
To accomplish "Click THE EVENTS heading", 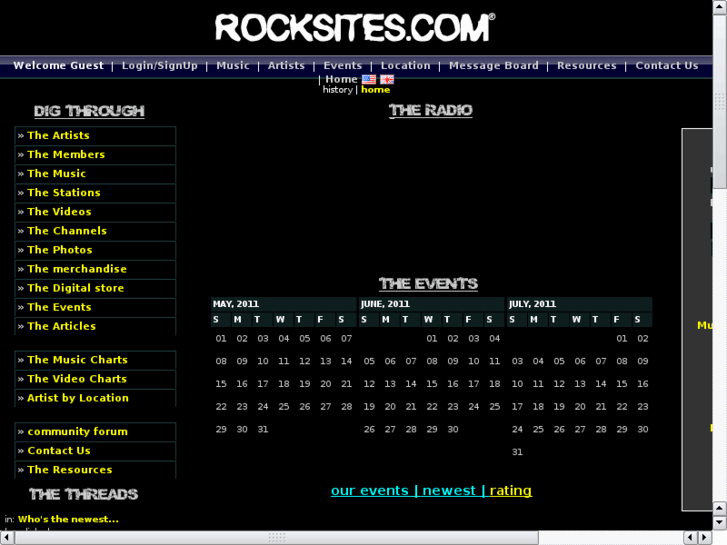I will (x=428, y=284).
